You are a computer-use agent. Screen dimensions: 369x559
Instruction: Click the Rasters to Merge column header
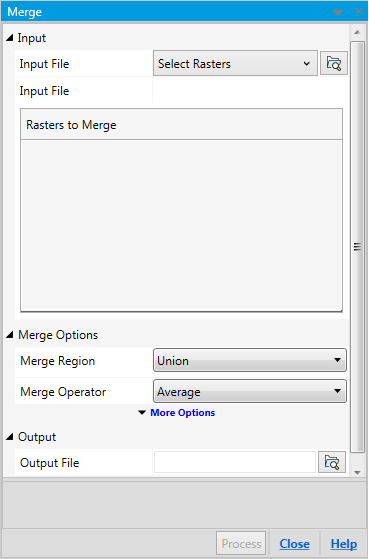[x=181, y=124]
